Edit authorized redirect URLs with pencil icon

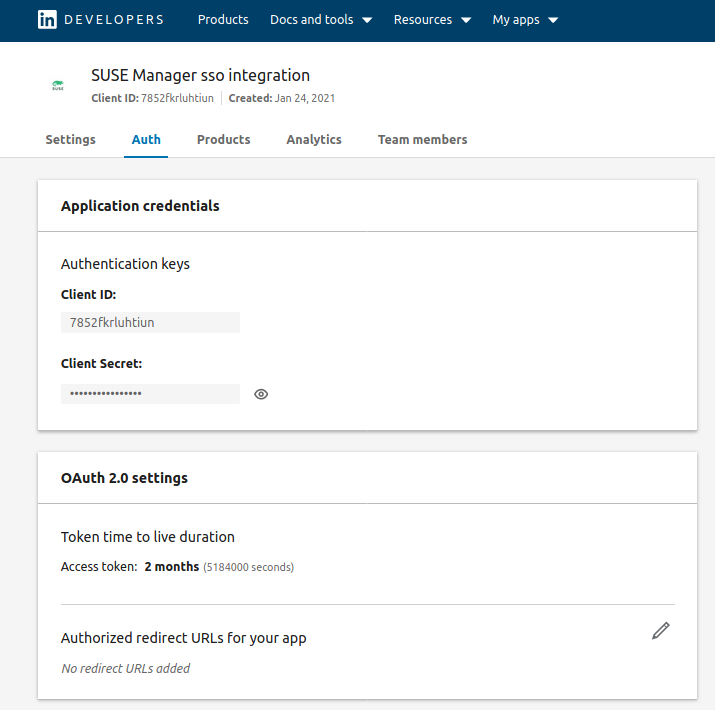[660, 630]
